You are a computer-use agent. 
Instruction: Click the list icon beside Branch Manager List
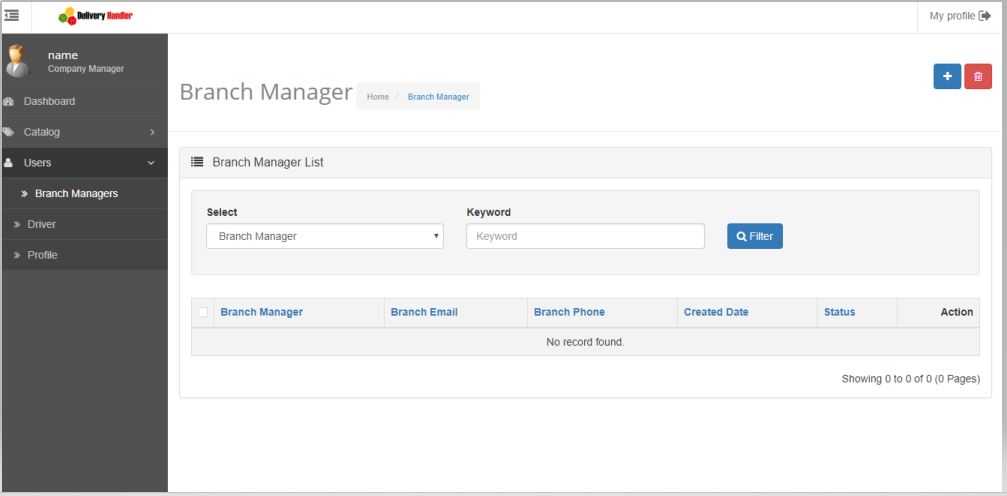(197, 162)
